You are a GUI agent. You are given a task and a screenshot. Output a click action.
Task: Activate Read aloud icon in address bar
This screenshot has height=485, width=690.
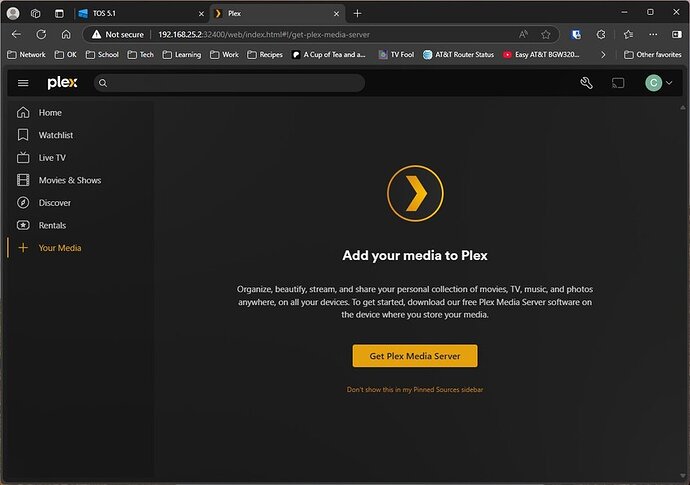(523, 34)
